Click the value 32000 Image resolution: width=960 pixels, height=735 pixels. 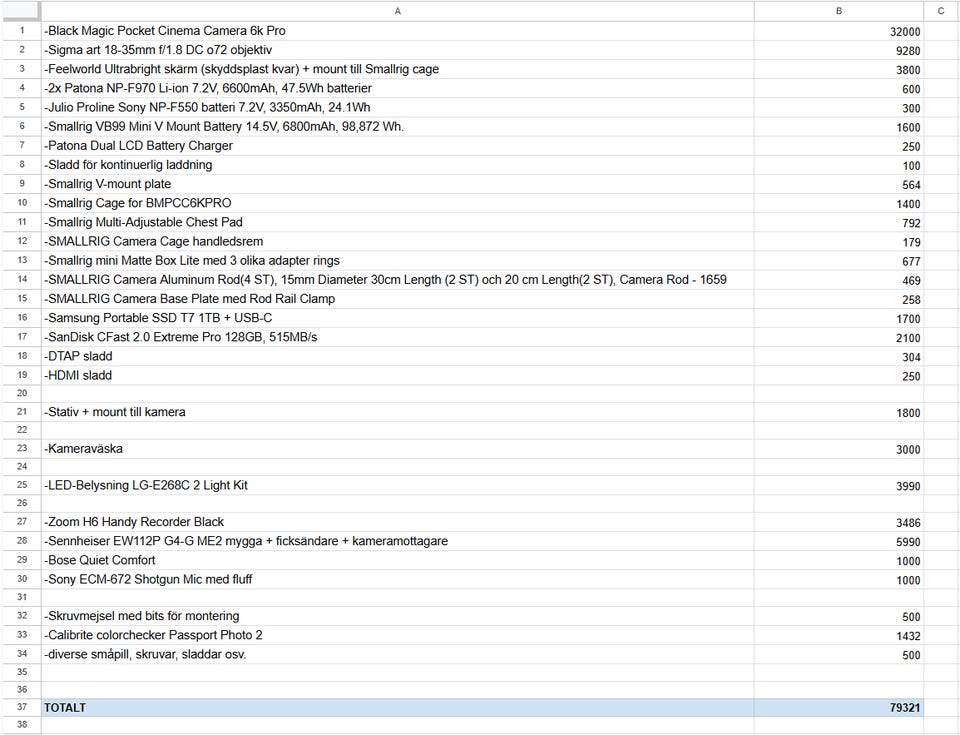(905, 32)
